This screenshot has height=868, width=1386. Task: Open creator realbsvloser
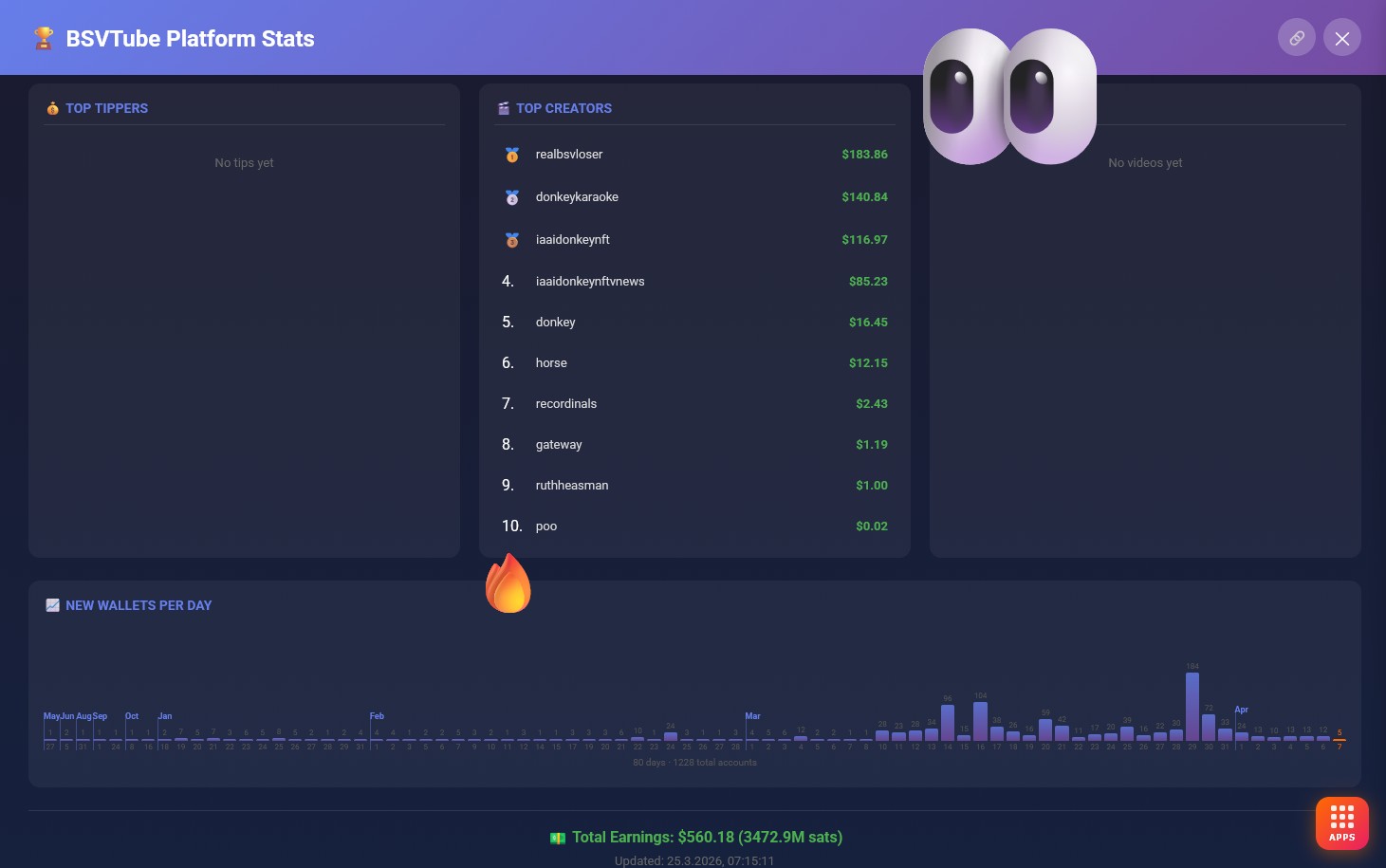pos(568,155)
